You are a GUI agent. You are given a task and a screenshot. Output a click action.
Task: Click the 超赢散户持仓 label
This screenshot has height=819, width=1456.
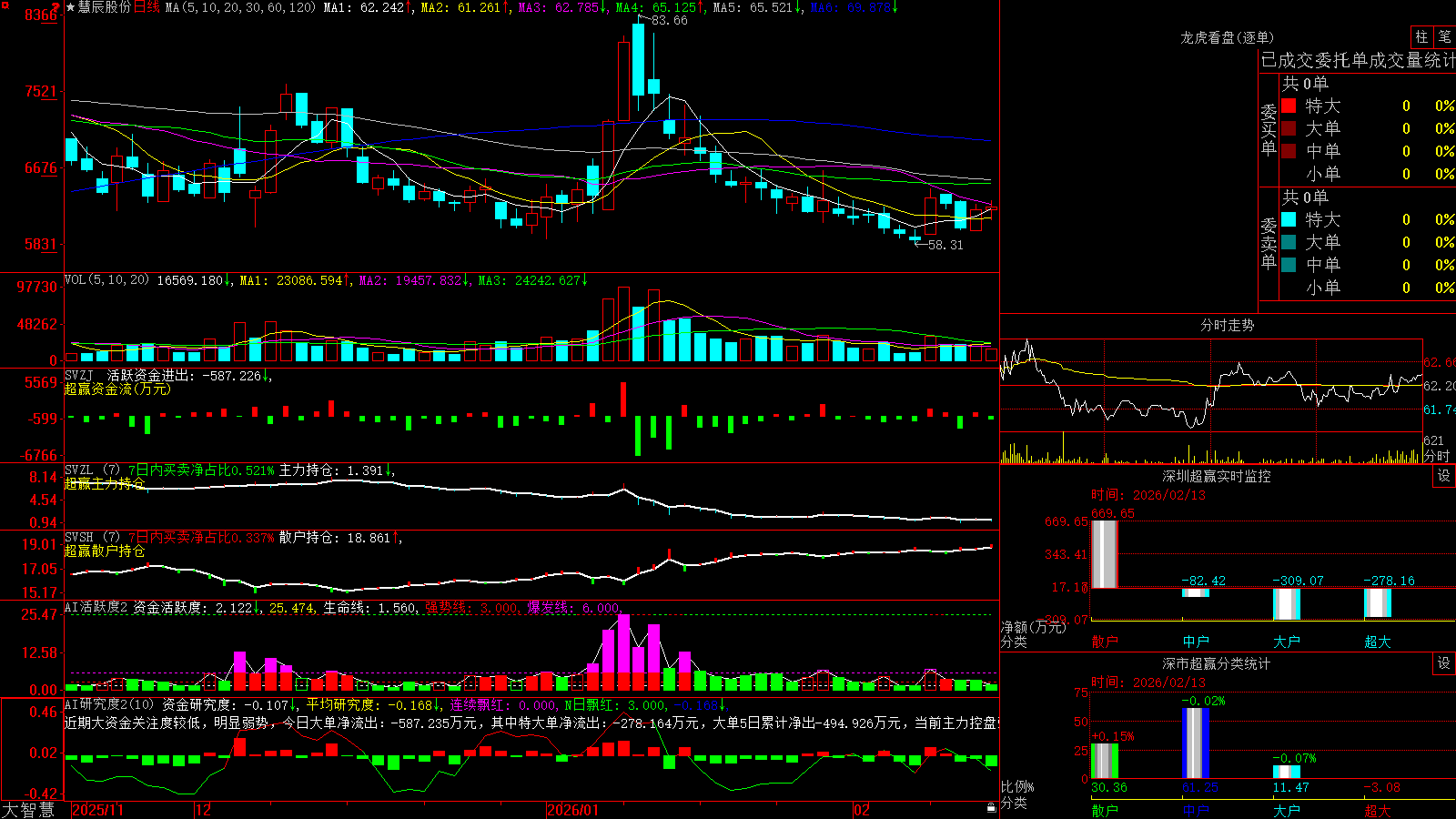point(105,551)
